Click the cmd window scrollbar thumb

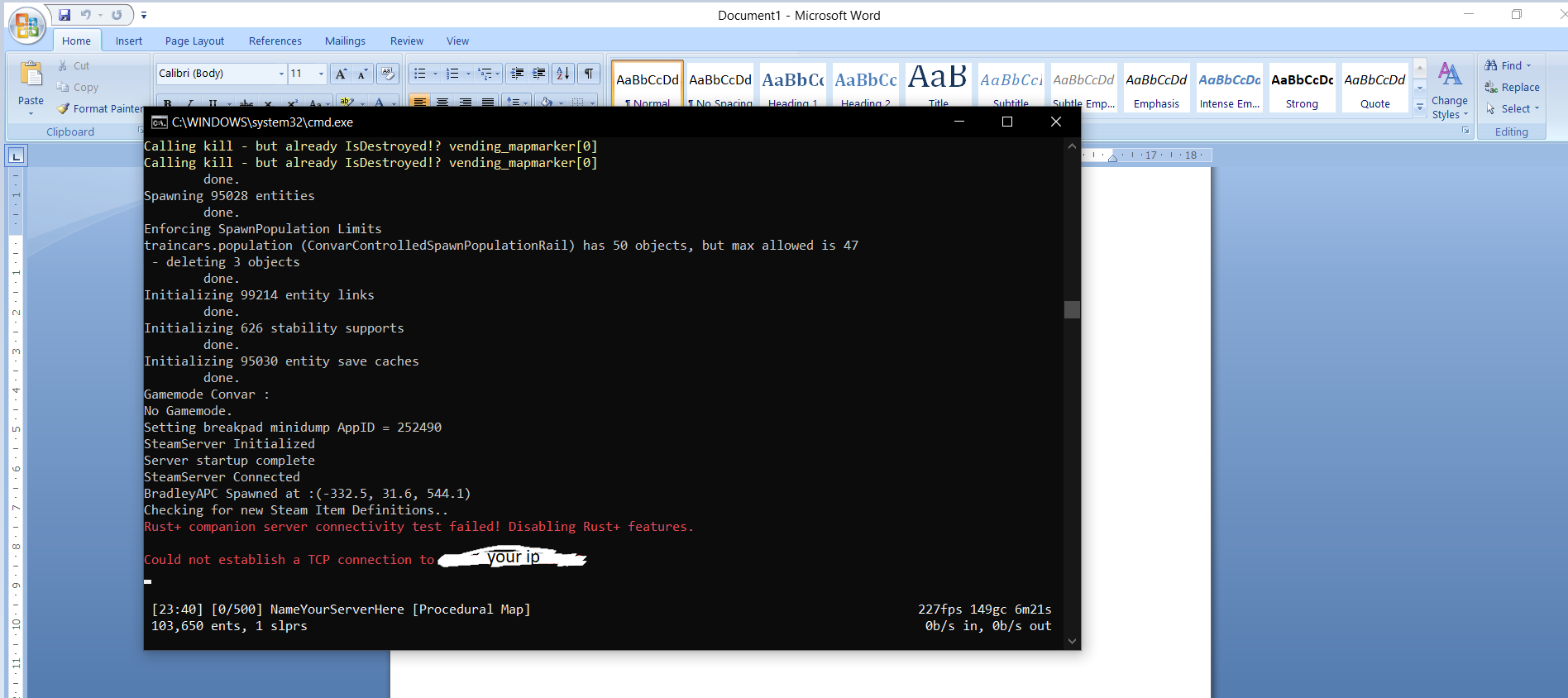(1072, 309)
